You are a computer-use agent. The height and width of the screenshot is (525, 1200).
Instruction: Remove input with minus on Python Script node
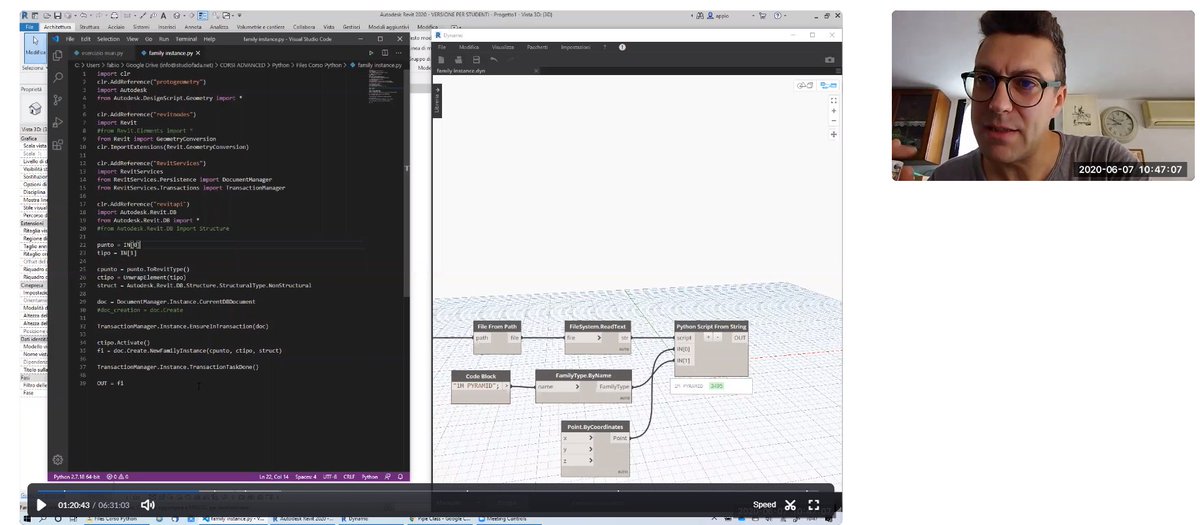pos(718,337)
